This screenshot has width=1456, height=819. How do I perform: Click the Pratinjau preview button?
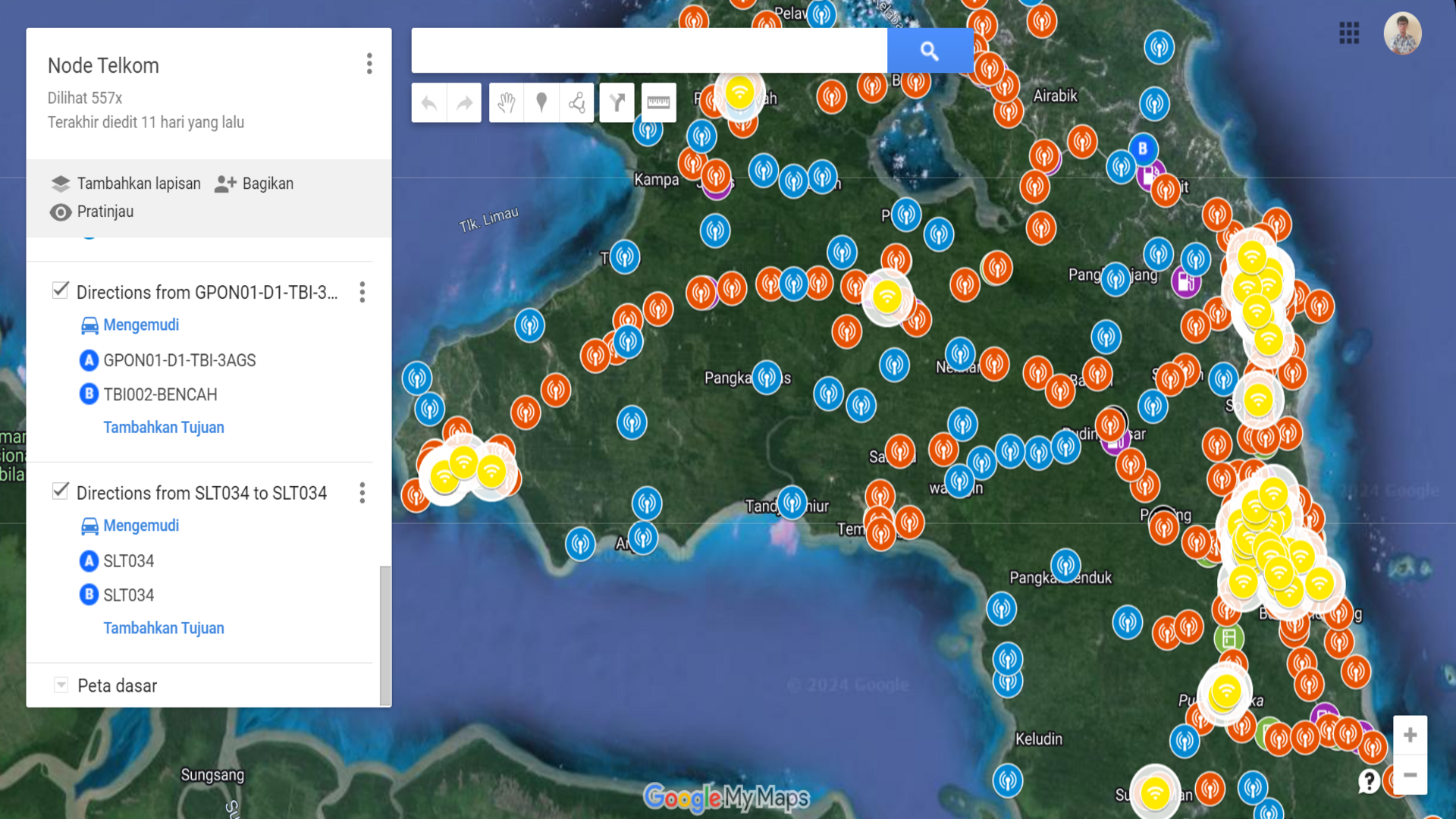point(92,212)
